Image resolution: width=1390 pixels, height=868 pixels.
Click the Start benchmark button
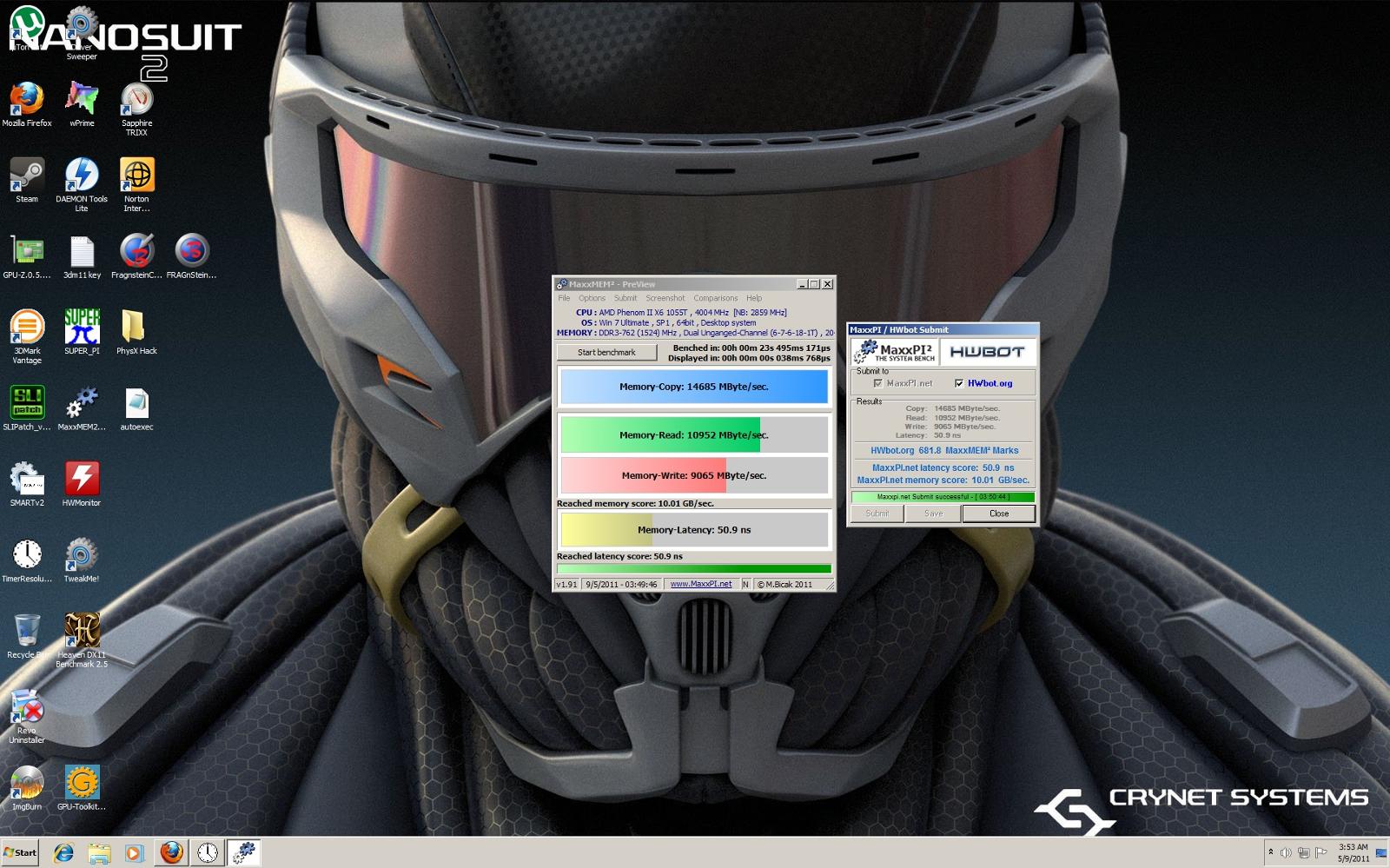click(606, 352)
